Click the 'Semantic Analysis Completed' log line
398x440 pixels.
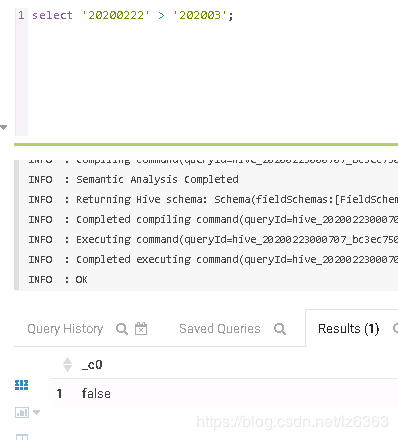pos(133,179)
